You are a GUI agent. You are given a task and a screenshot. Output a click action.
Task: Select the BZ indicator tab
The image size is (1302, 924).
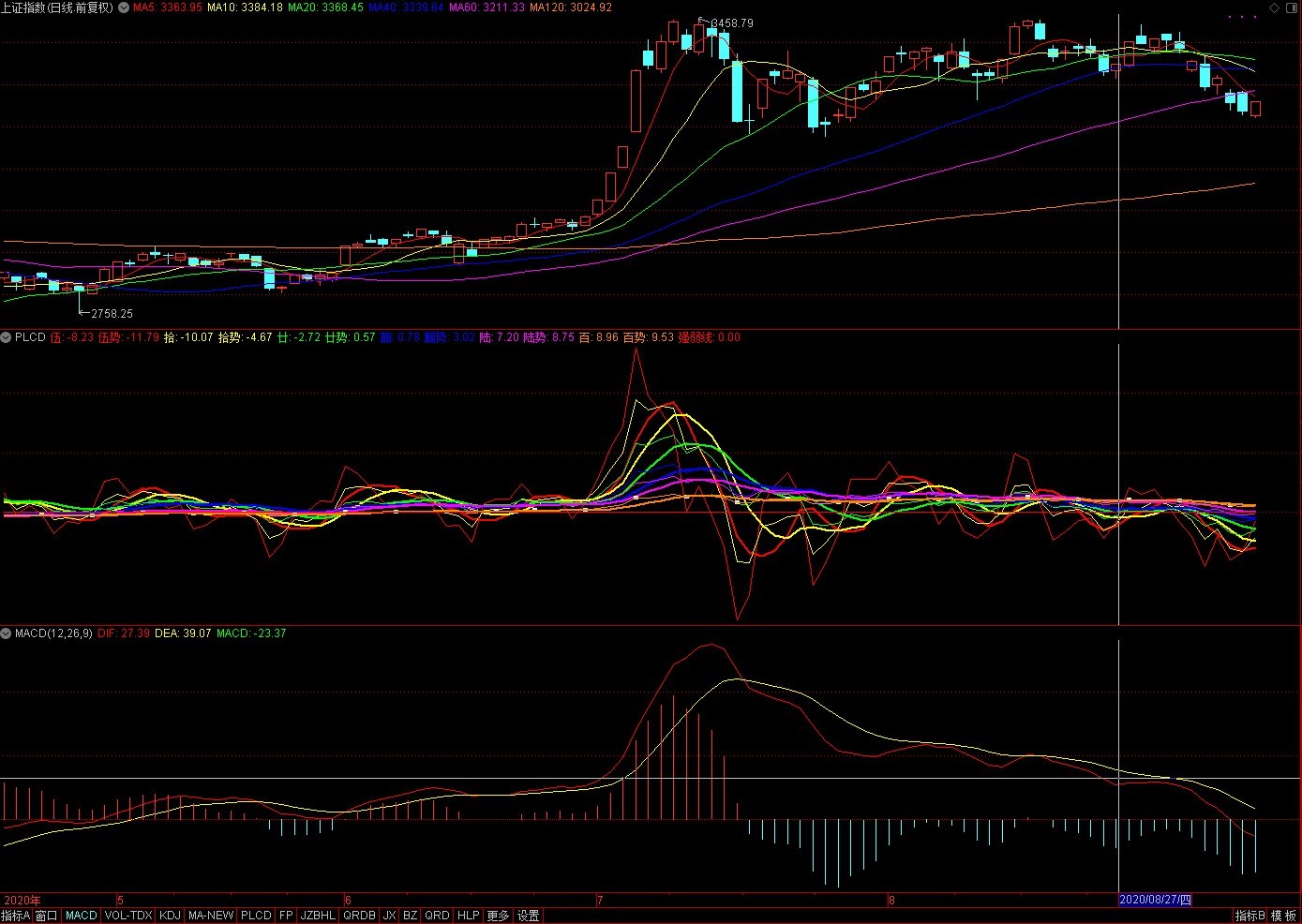411,916
